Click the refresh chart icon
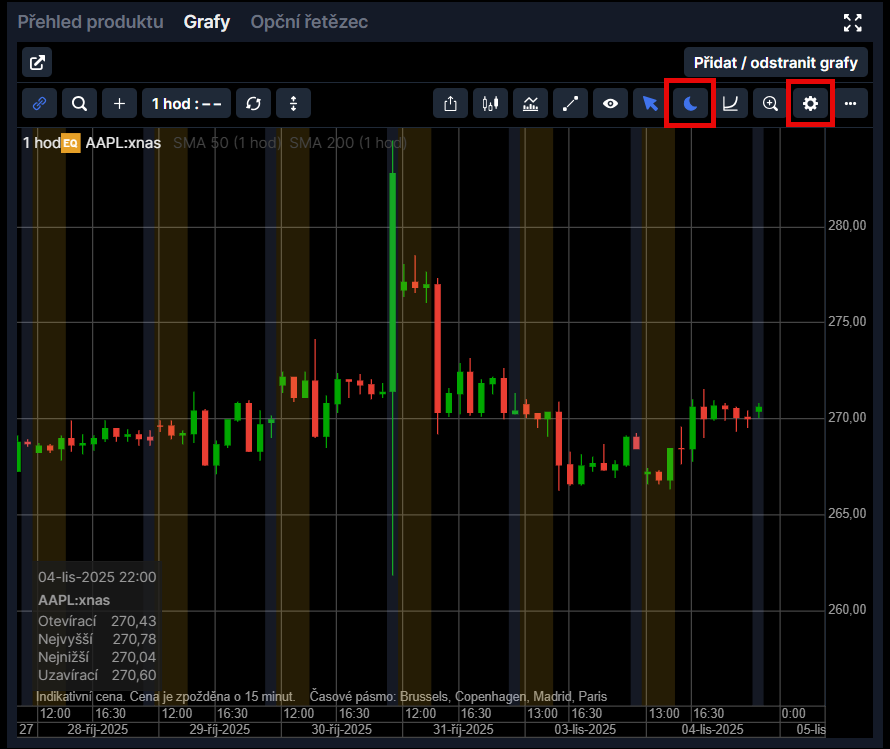 [x=253, y=103]
